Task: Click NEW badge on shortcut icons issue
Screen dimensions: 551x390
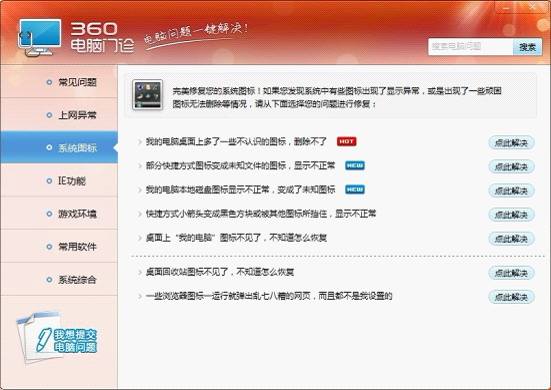Action: (x=355, y=165)
